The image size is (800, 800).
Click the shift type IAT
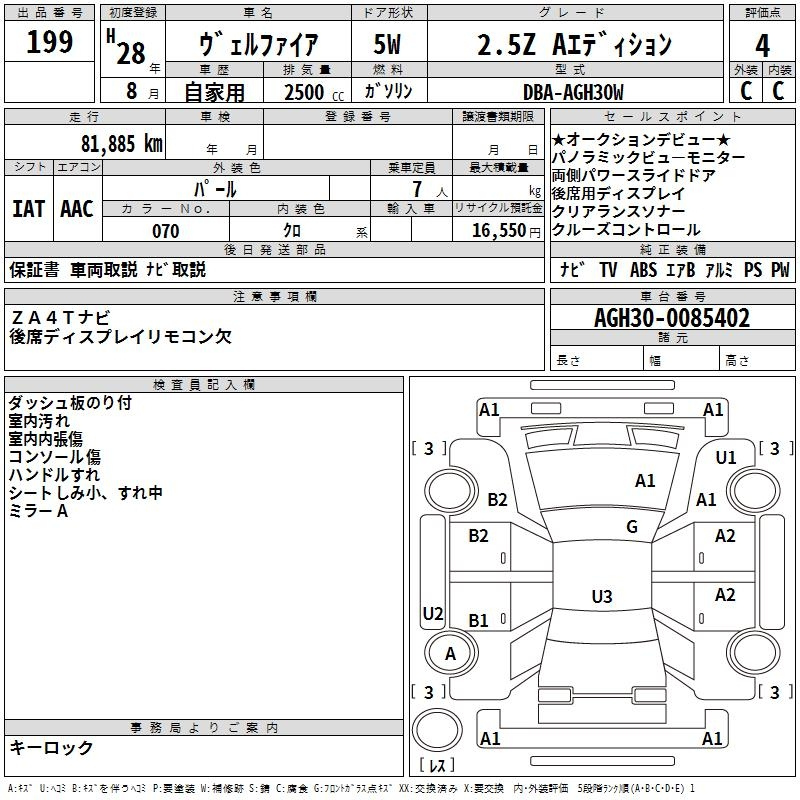28,209
